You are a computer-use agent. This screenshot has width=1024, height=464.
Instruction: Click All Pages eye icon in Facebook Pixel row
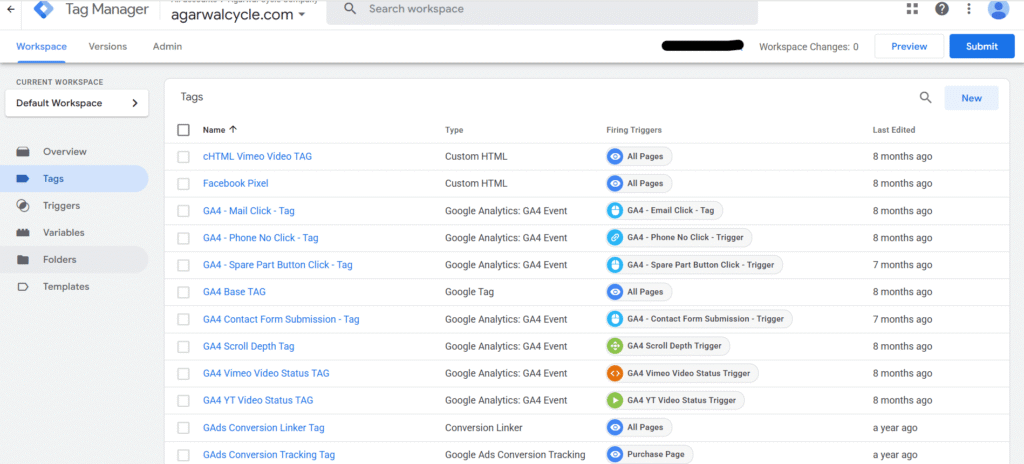point(615,184)
